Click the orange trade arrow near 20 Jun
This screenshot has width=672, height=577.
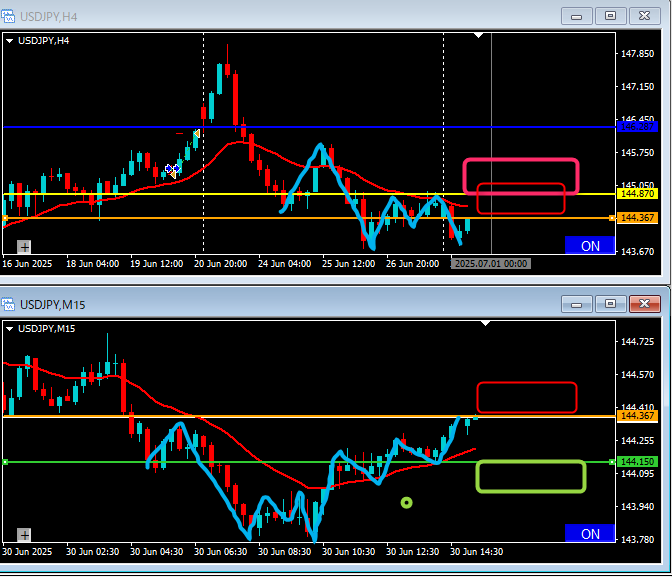pos(196,134)
